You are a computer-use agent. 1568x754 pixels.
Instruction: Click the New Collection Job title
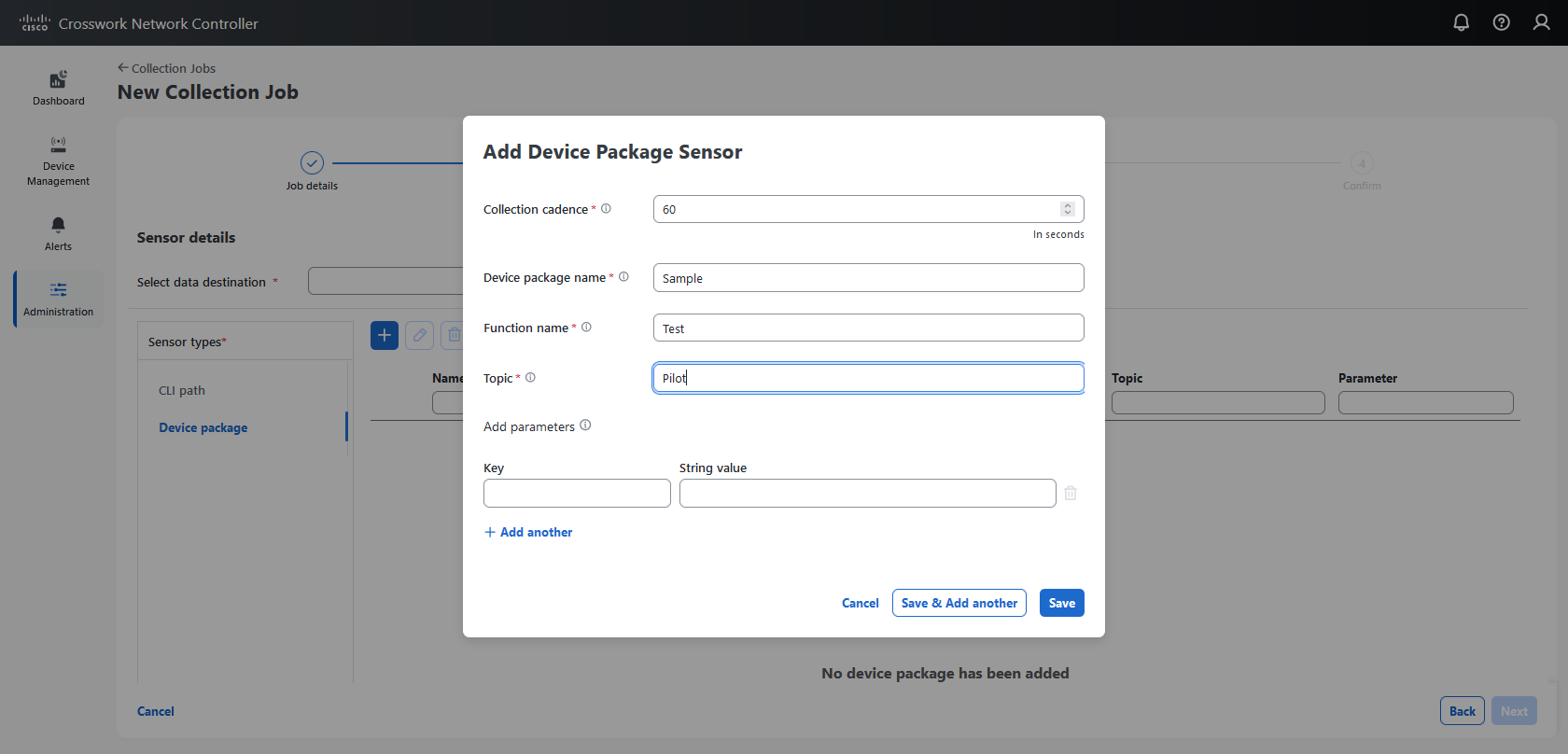(207, 92)
